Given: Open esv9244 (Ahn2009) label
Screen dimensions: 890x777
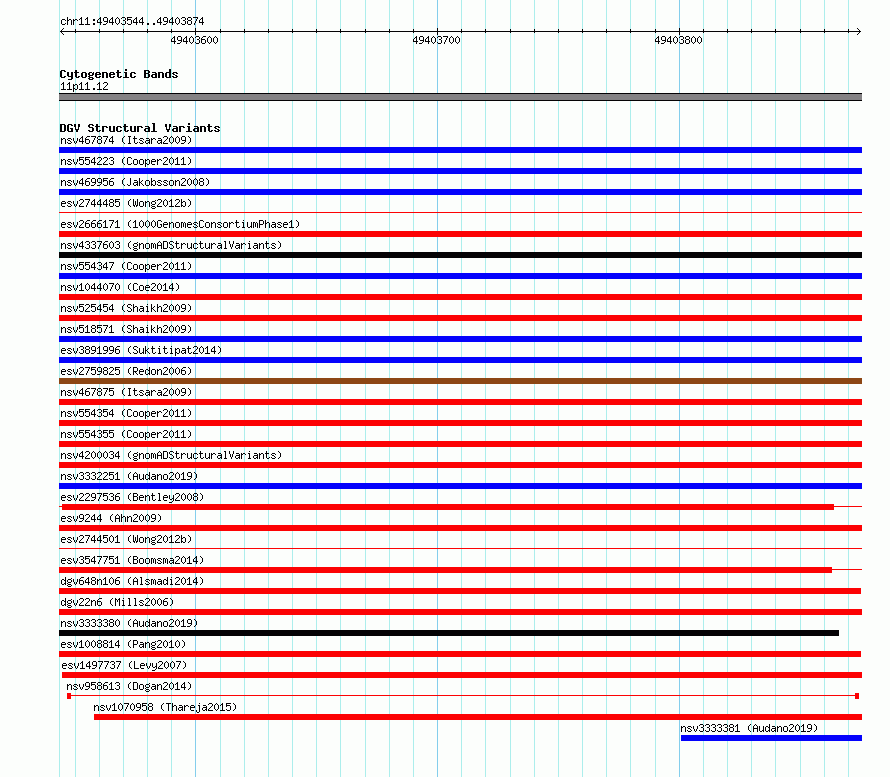Looking at the screenshot, I should 111,518.
